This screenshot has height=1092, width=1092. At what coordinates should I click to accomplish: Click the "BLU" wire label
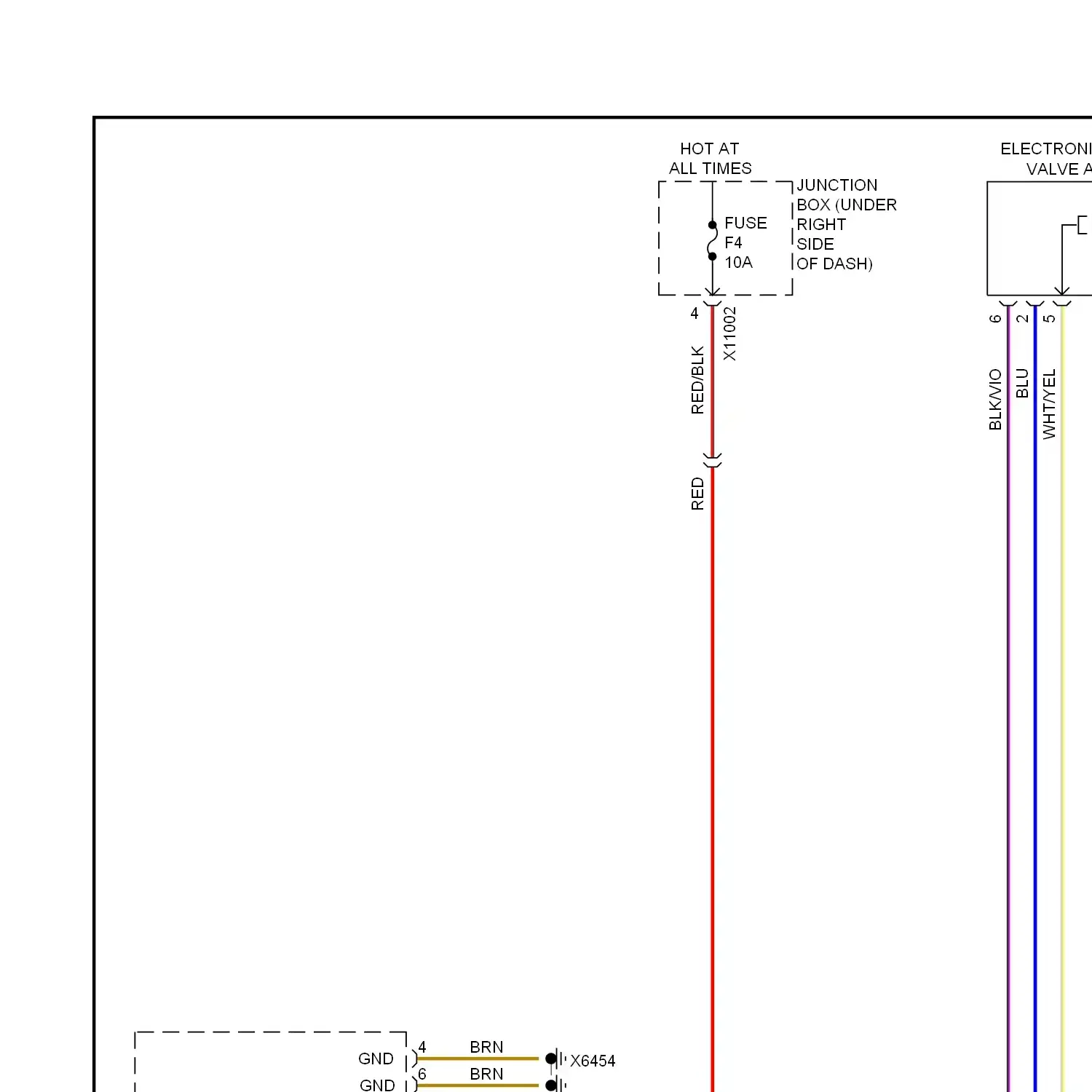tap(1022, 383)
